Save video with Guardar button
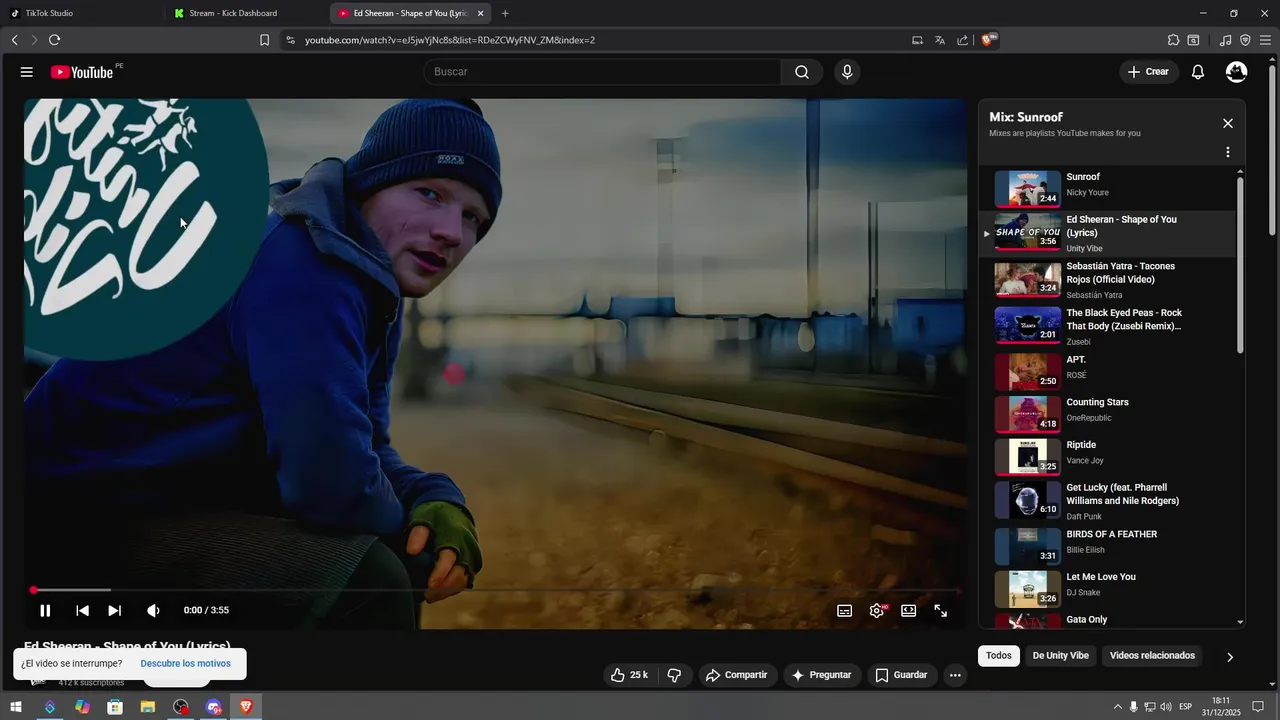 click(x=902, y=675)
